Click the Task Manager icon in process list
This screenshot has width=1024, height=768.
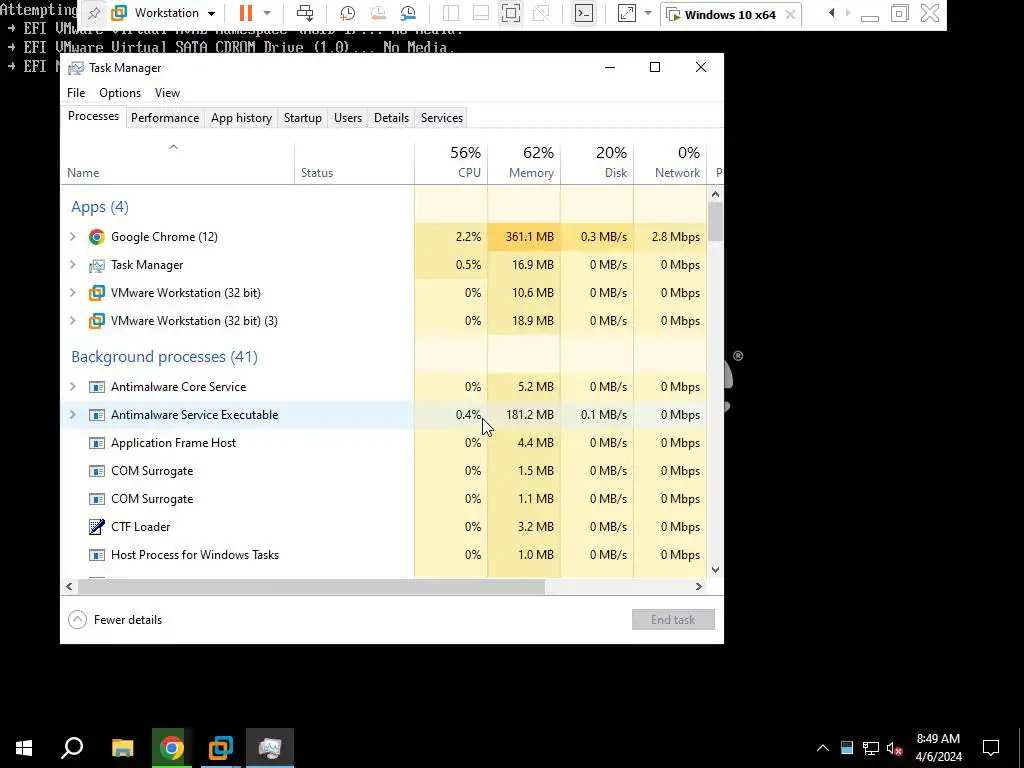click(x=97, y=265)
